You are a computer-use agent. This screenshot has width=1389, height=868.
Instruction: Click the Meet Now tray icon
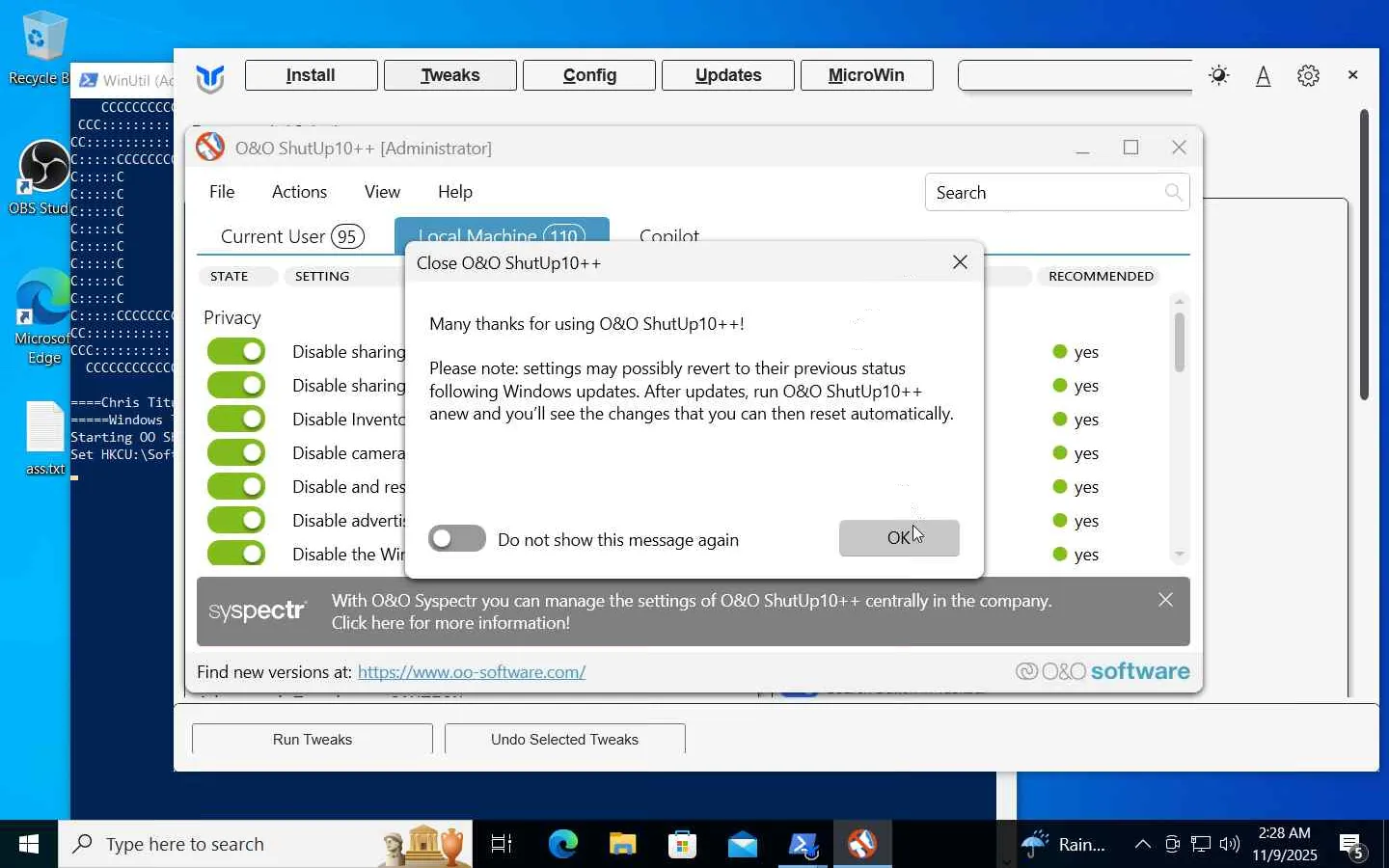1172,845
